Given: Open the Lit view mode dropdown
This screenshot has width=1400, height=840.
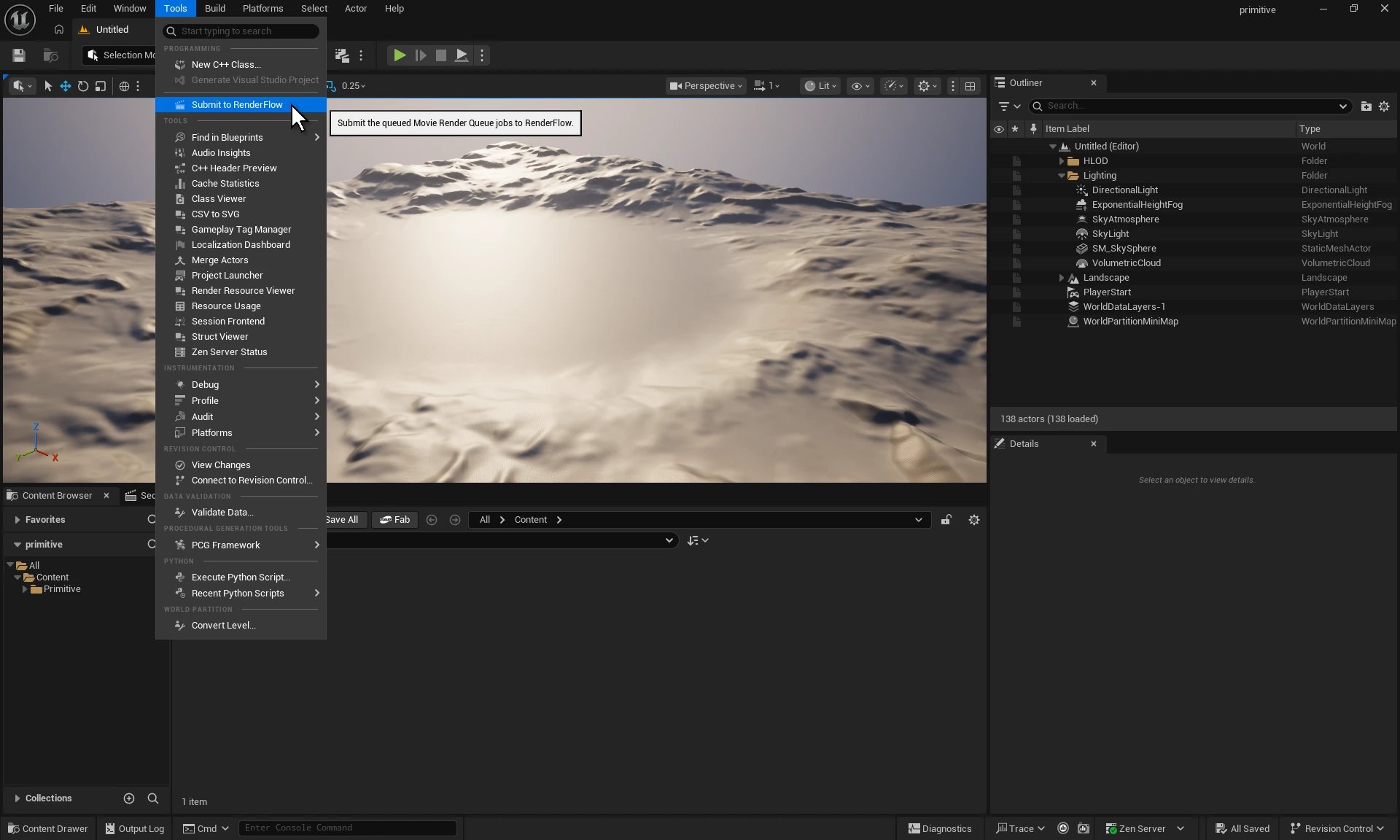Looking at the screenshot, I should point(821,86).
